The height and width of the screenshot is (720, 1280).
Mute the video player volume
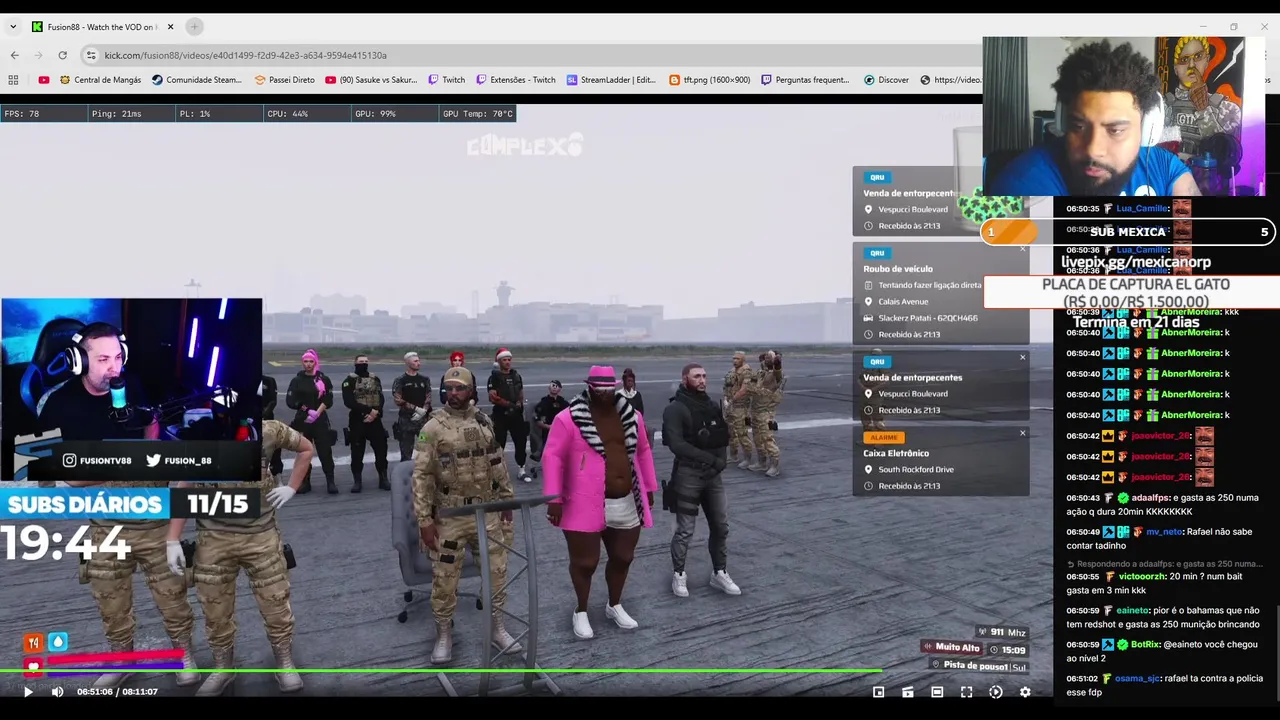(x=57, y=692)
